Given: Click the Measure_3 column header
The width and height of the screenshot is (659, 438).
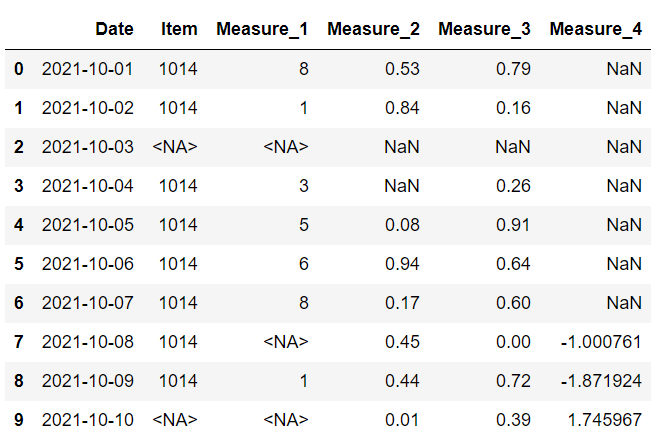Looking at the screenshot, I should pyautogui.click(x=484, y=30).
